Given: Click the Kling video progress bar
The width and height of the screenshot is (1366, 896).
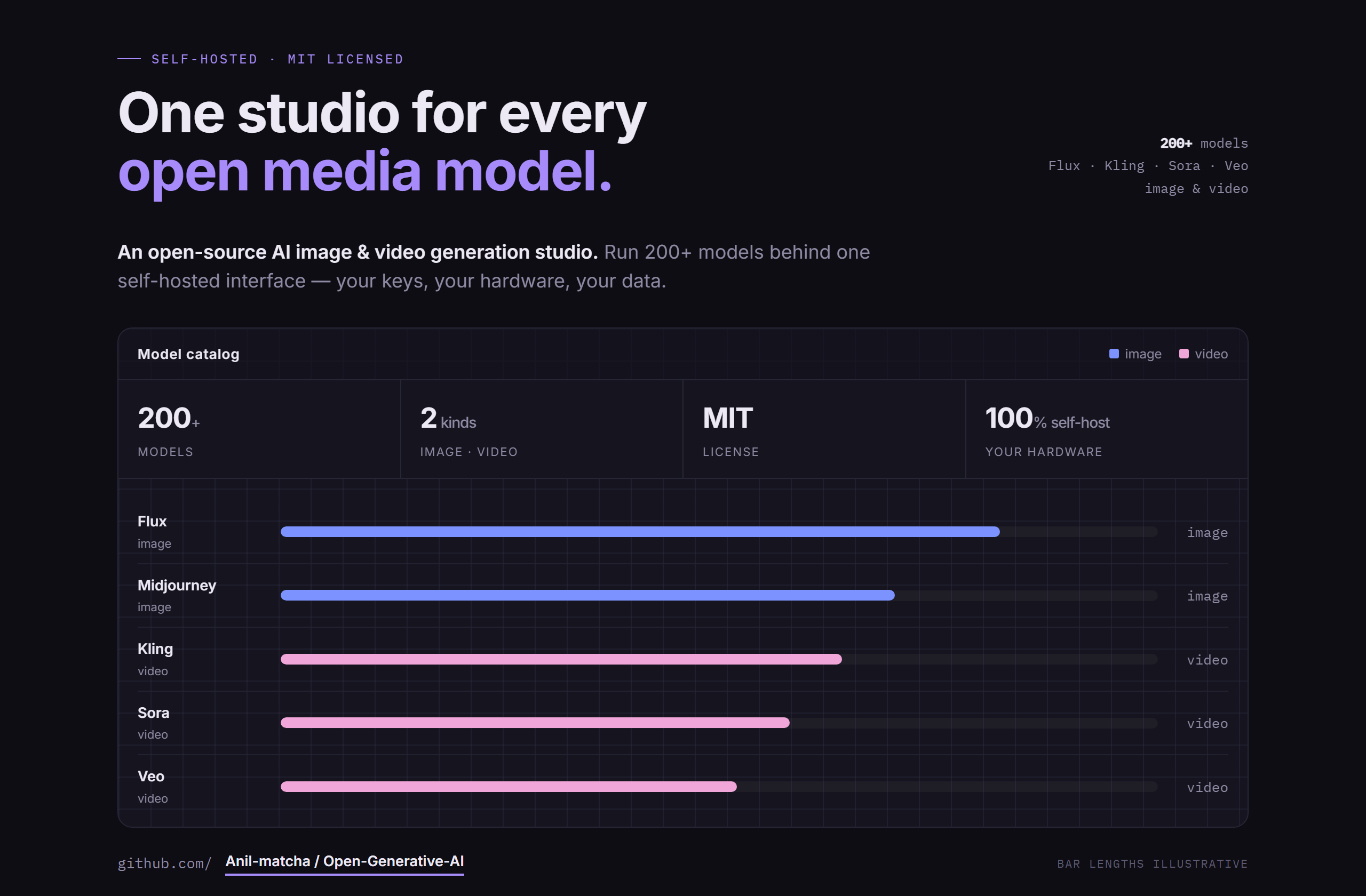Looking at the screenshot, I should (719, 659).
